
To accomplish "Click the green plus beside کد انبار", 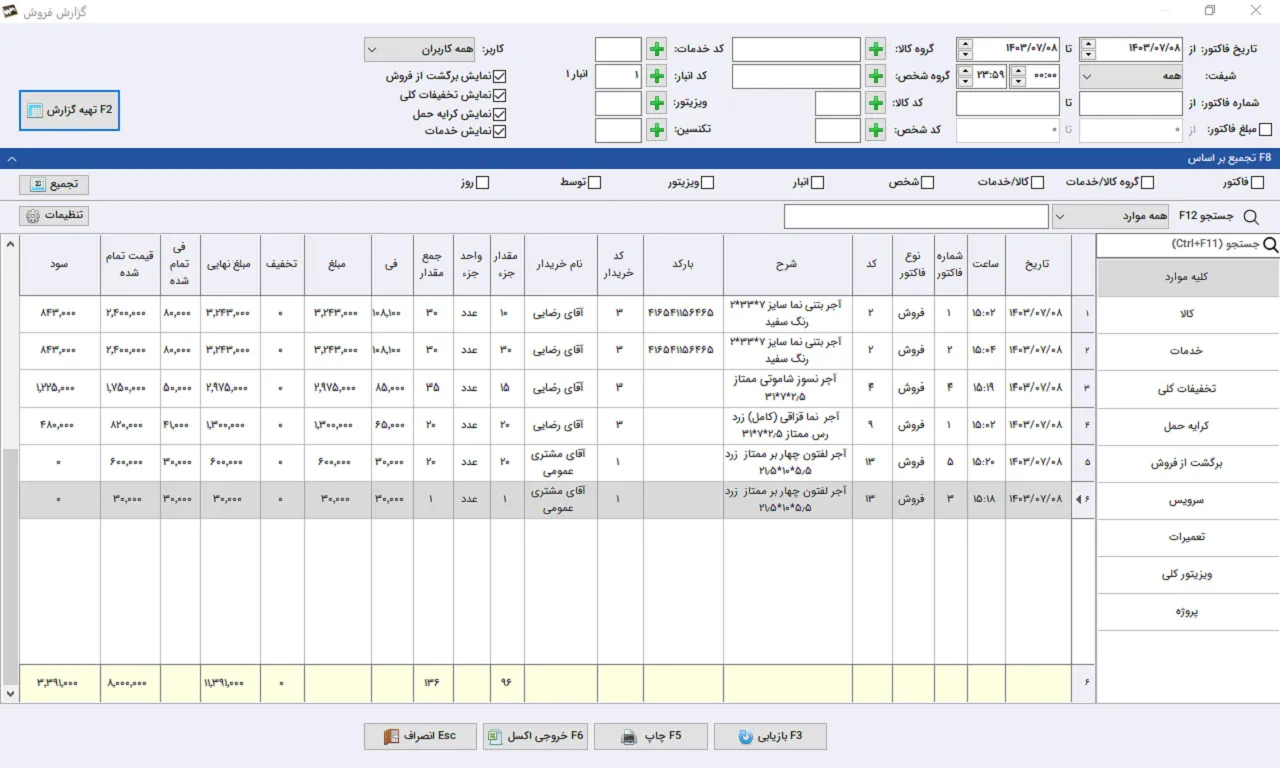I will [x=656, y=76].
